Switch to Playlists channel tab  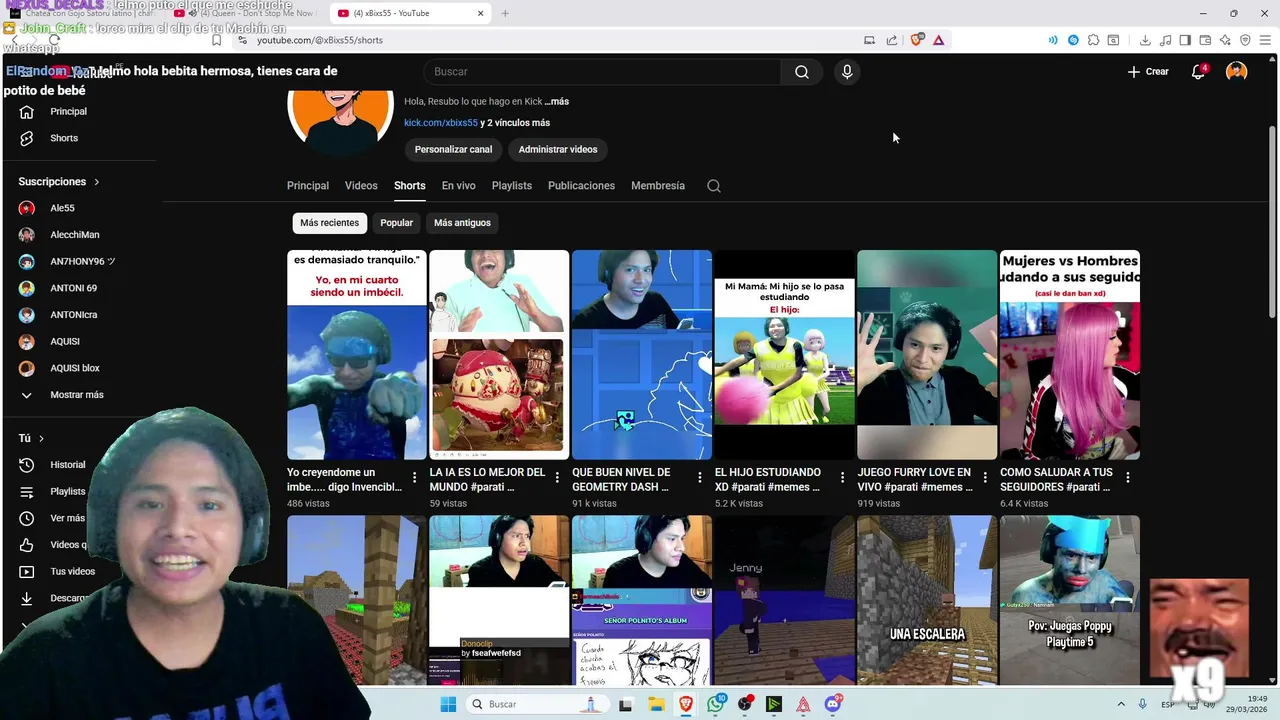coord(512,186)
